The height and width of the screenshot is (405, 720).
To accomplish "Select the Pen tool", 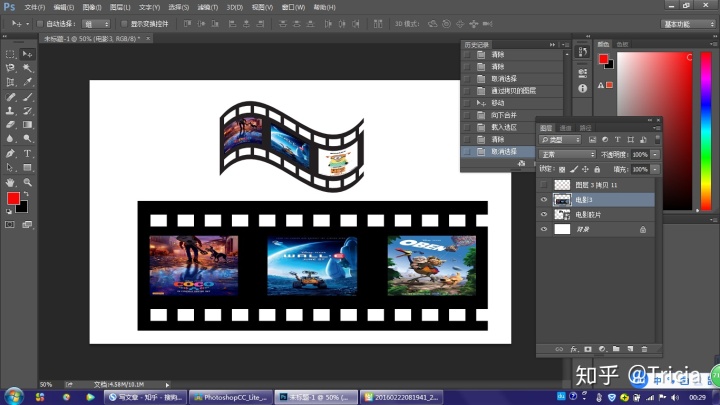I will point(10,153).
